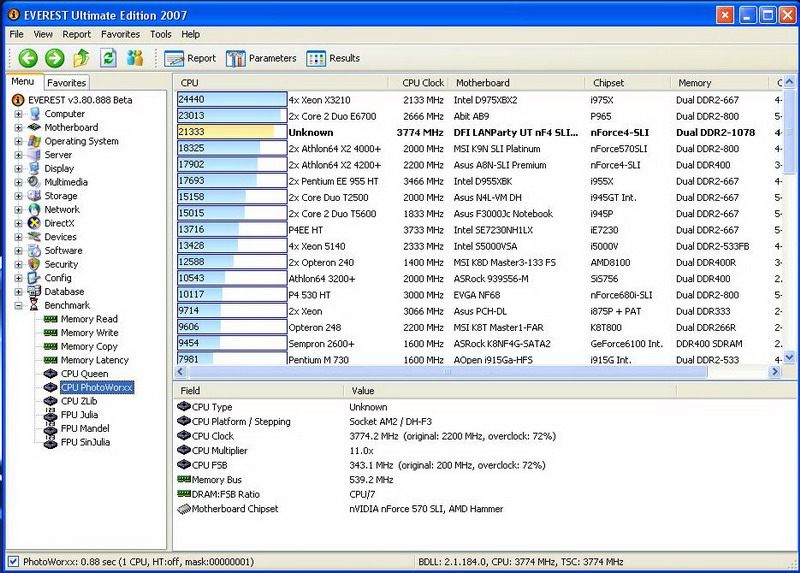The height and width of the screenshot is (573, 800).
Task: Open the Report menu
Action: (77, 34)
